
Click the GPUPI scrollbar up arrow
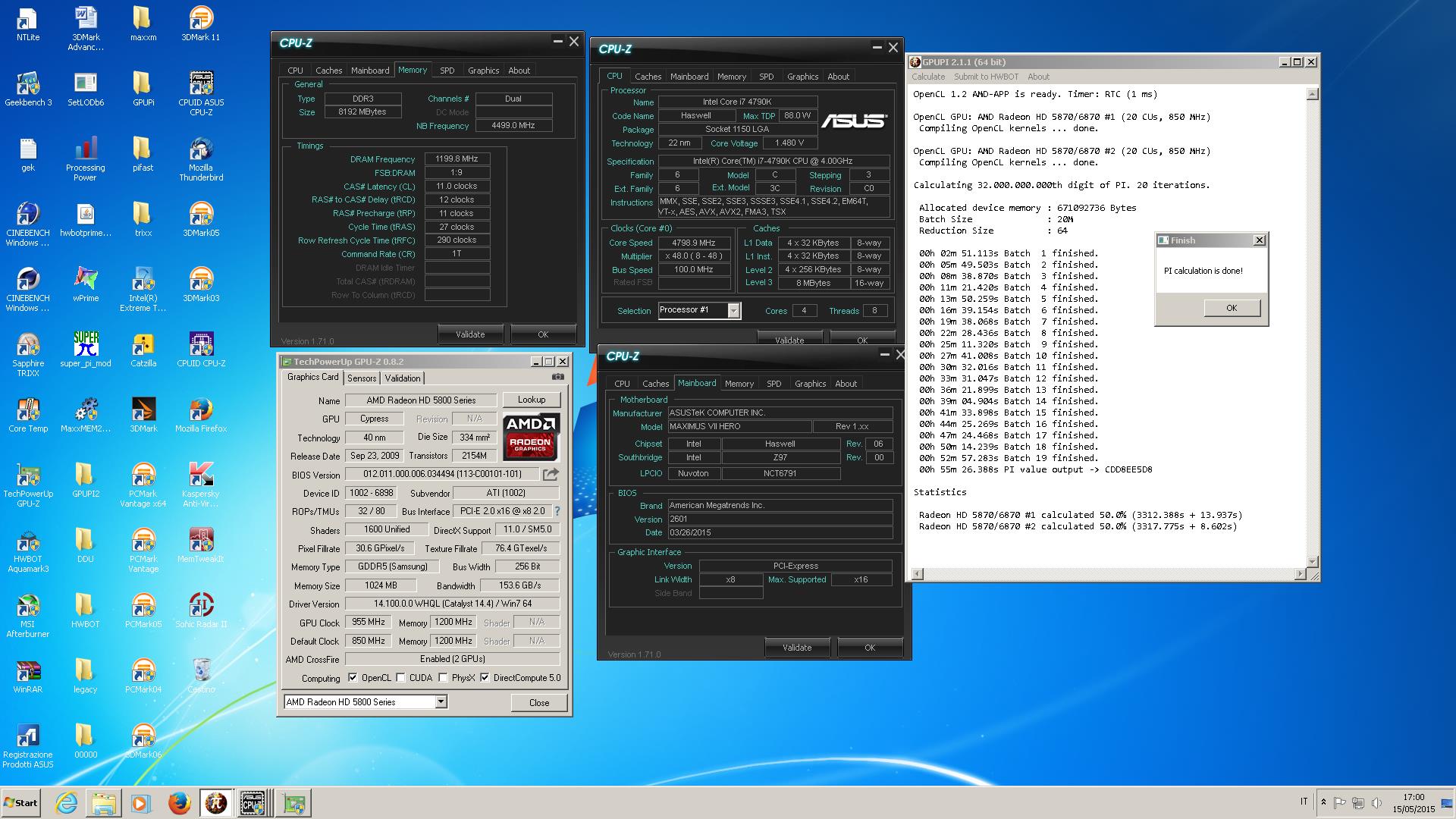tap(1313, 94)
